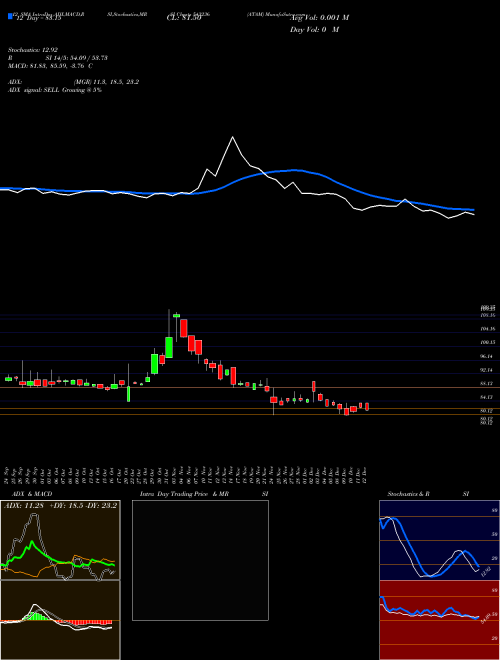Image resolution: width=500 pixels, height=660 pixels.
Task: Click the green MACD histogram bars
Action: [x=37, y=616]
